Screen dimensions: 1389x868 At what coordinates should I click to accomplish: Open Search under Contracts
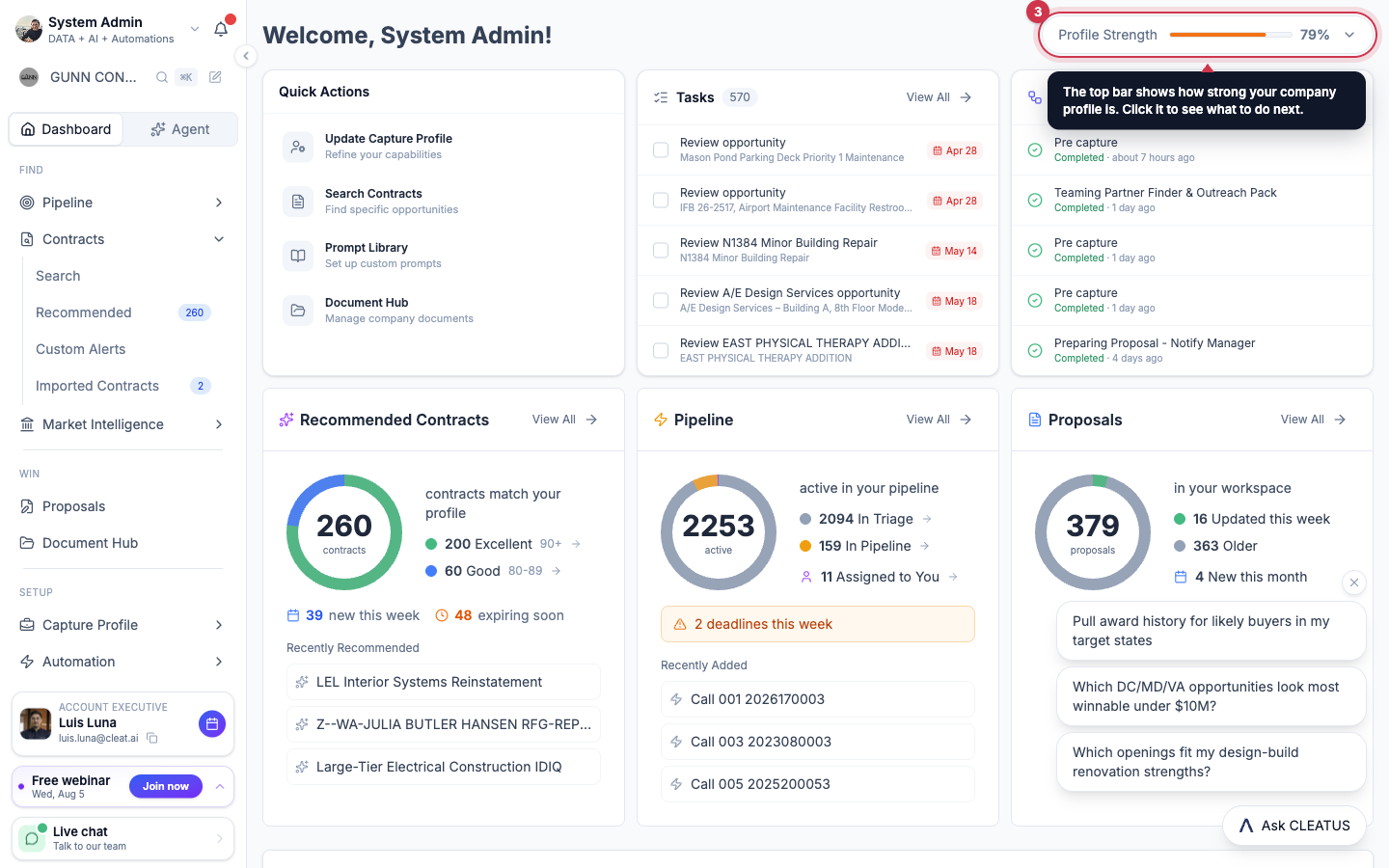click(58, 276)
